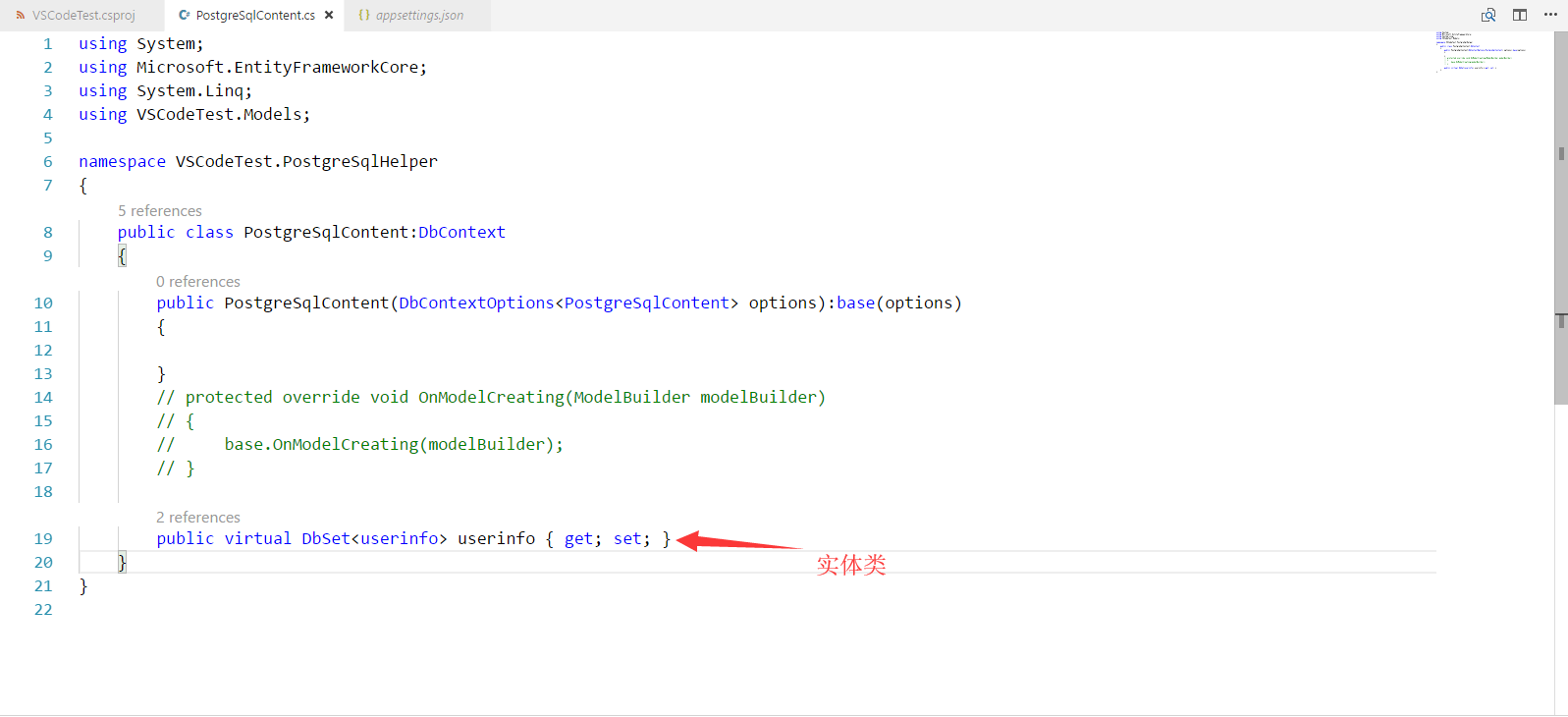The height and width of the screenshot is (717, 1568).
Task: Click the RSS-style icon on VSCodeTest.csproj tab
Action: pyautogui.click(x=21, y=16)
